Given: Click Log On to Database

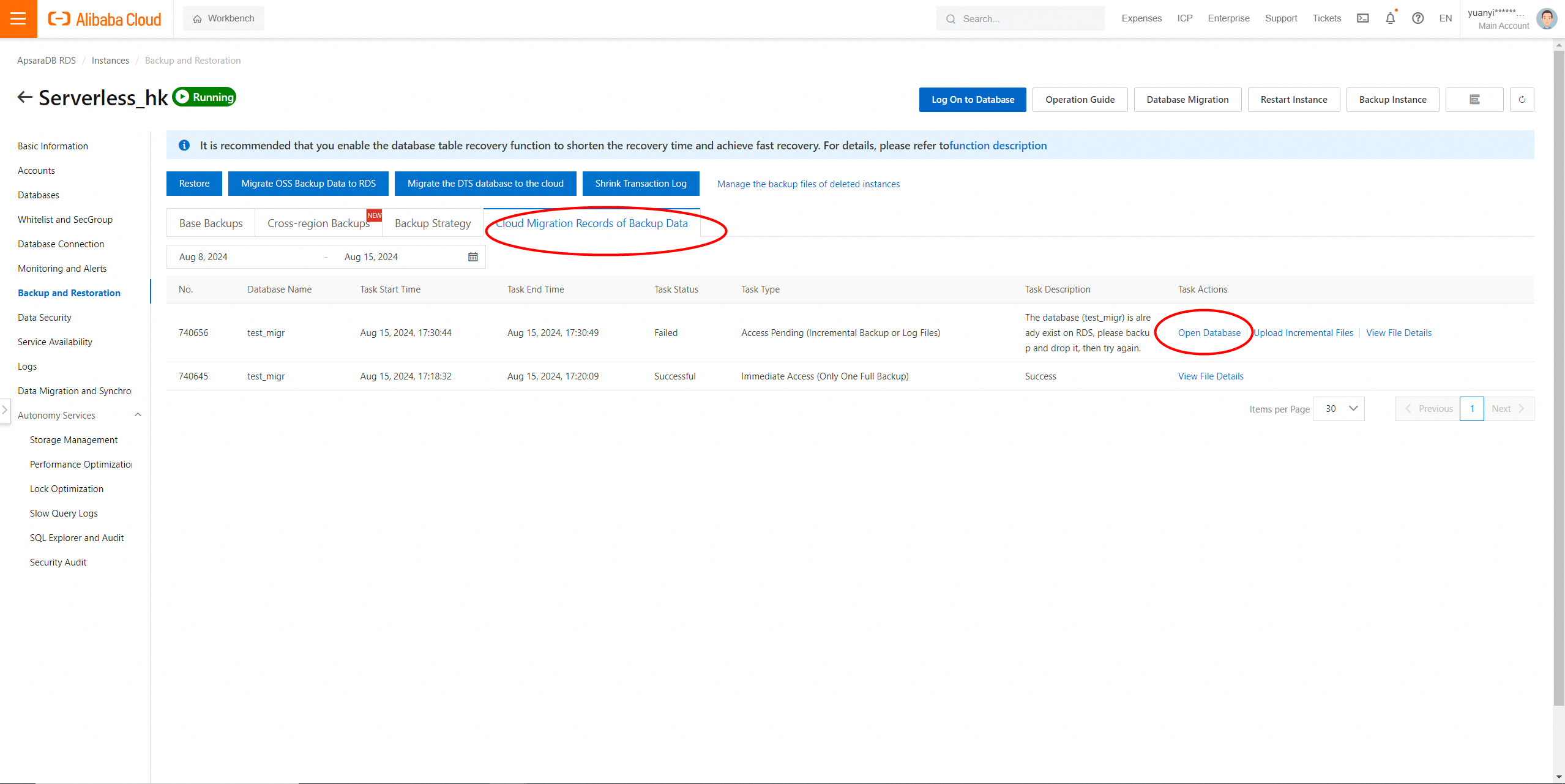Looking at the screenshot, I should coord(973,100).
